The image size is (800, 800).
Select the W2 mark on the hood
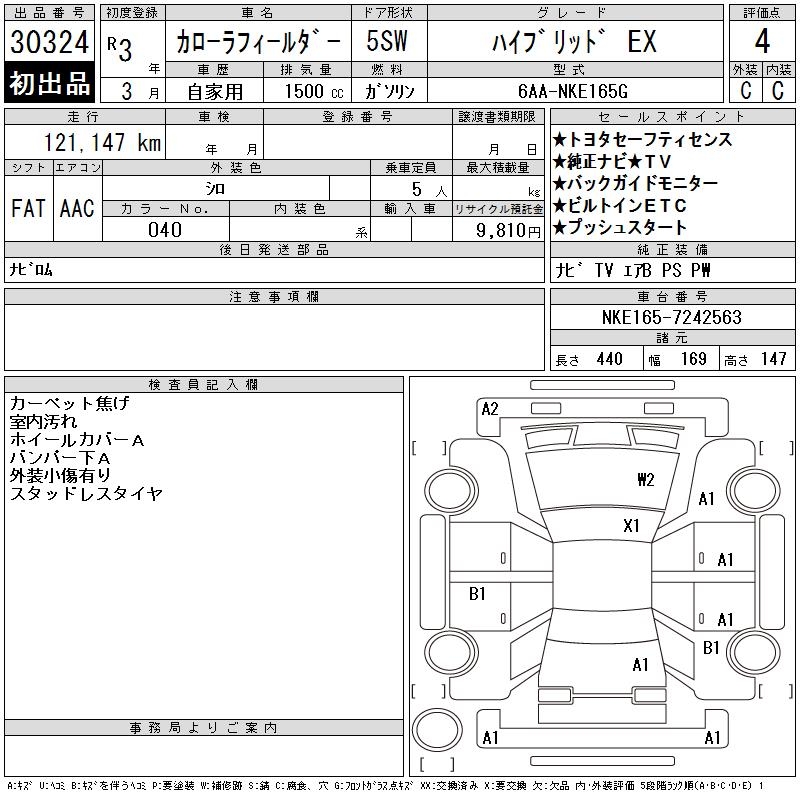click(x=645, y=479)
